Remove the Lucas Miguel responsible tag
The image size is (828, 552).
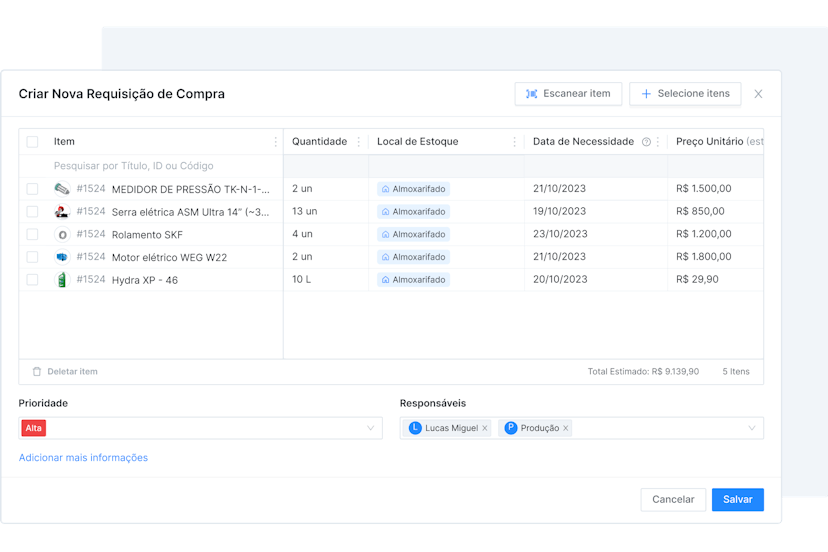click(x=485, y=428)
